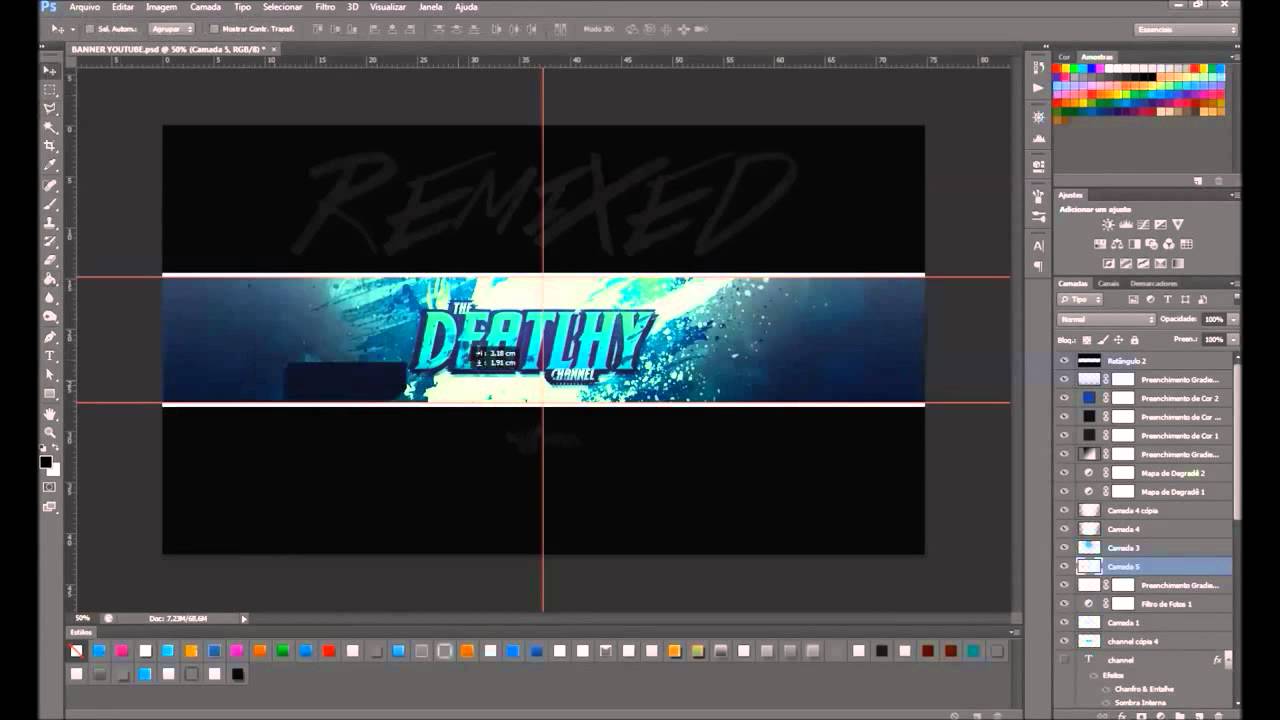Hide the Preenchimento de Cor 2 layer

pos(1064,398)
